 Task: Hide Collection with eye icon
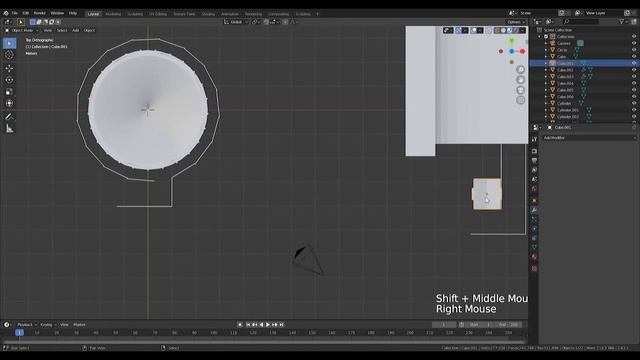coord(634,37)
